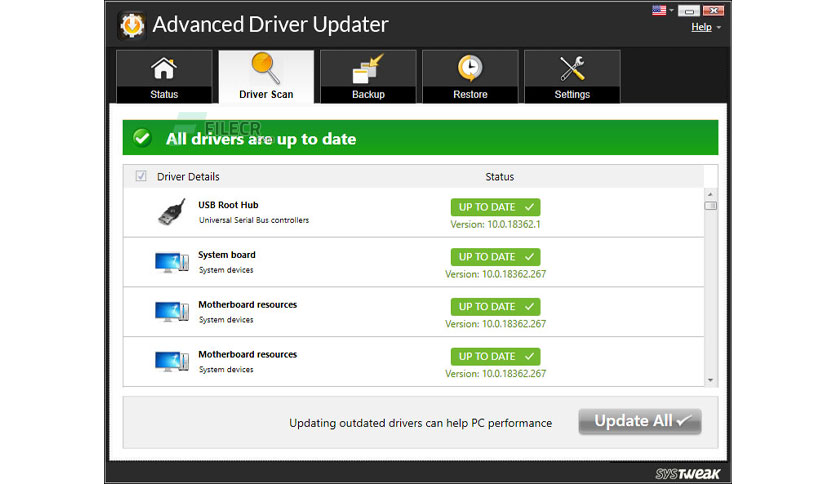
Task: Click the driver list scrollbar thumb
Action: [710, 206]
